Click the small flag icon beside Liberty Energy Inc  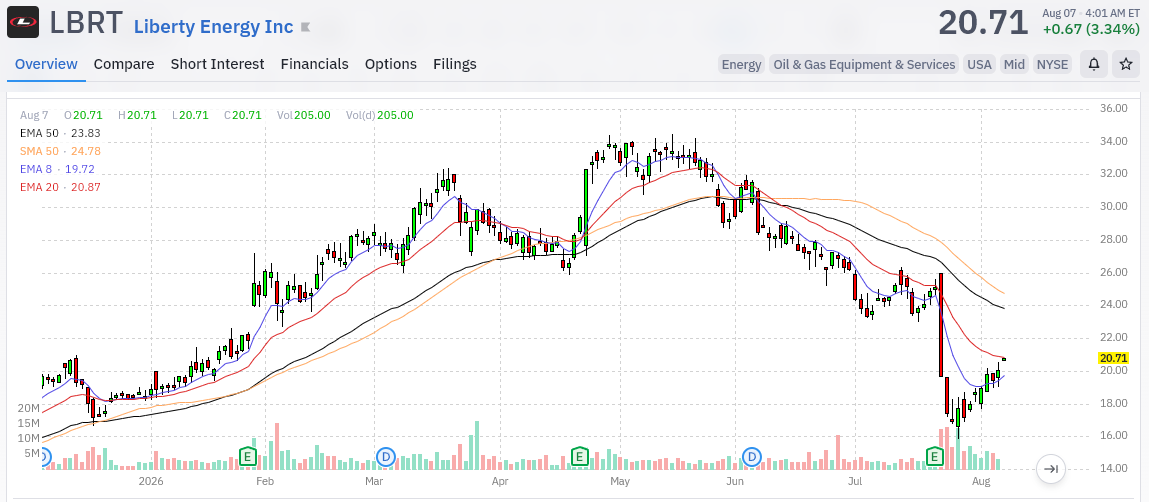tap(306, 27)
